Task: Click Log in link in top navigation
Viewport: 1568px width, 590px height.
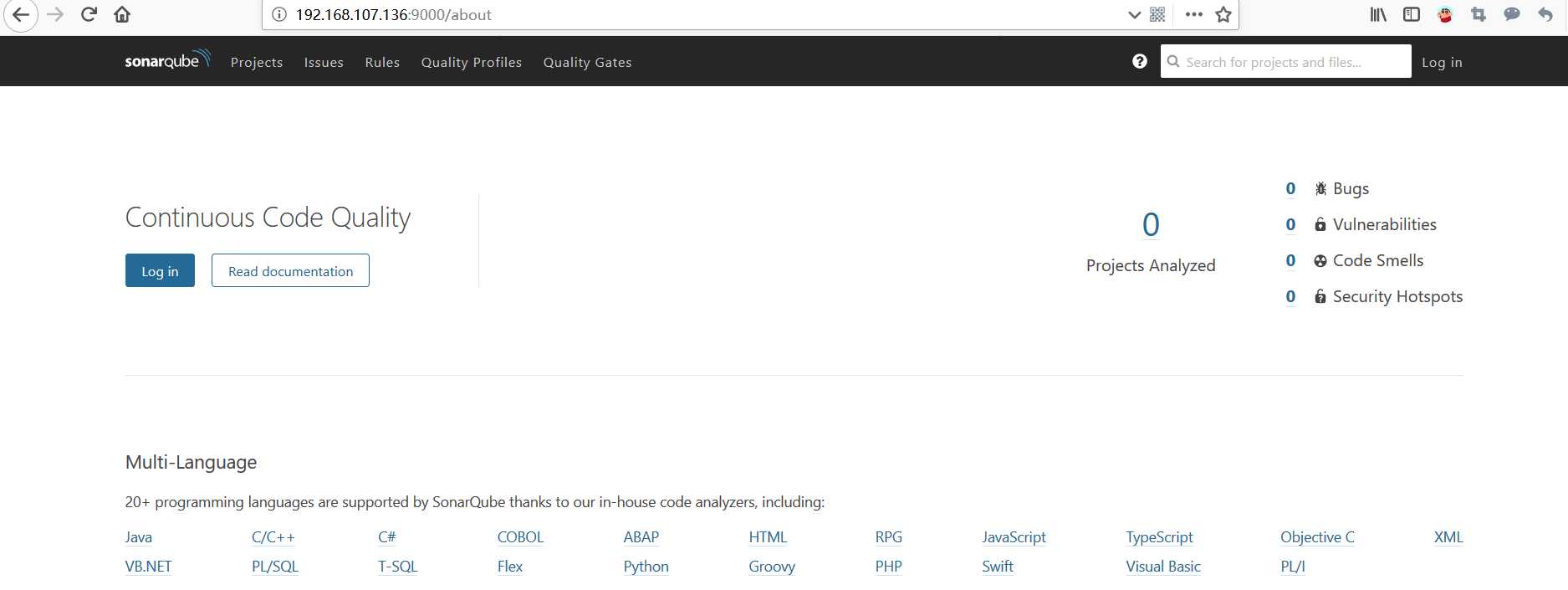Action: click(1442, 62)
